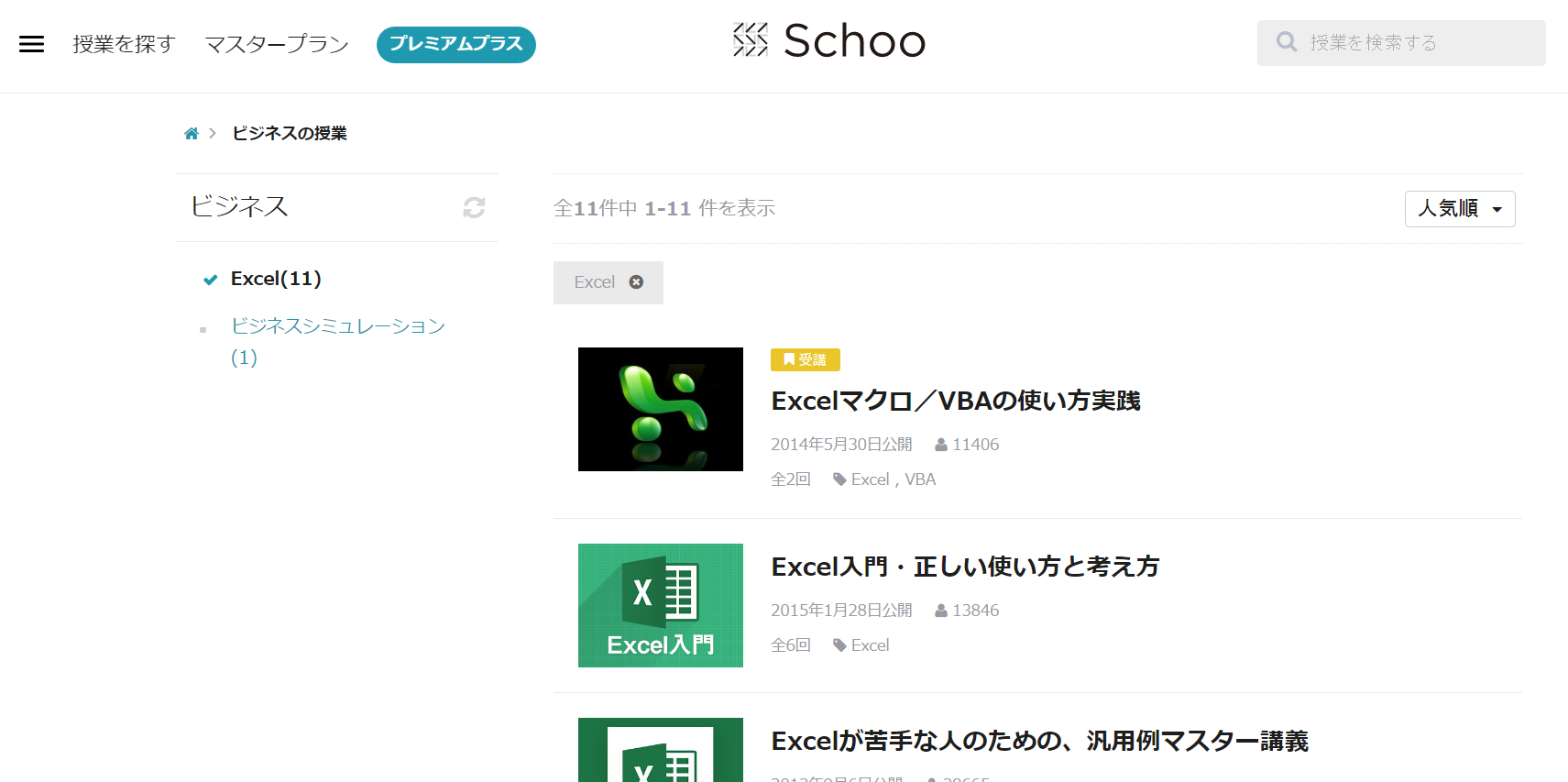The height and width of the screenshot is (782, 1568).
Task: Click ビジネスの授業 breadcrumb text
Action: [290, 134]
